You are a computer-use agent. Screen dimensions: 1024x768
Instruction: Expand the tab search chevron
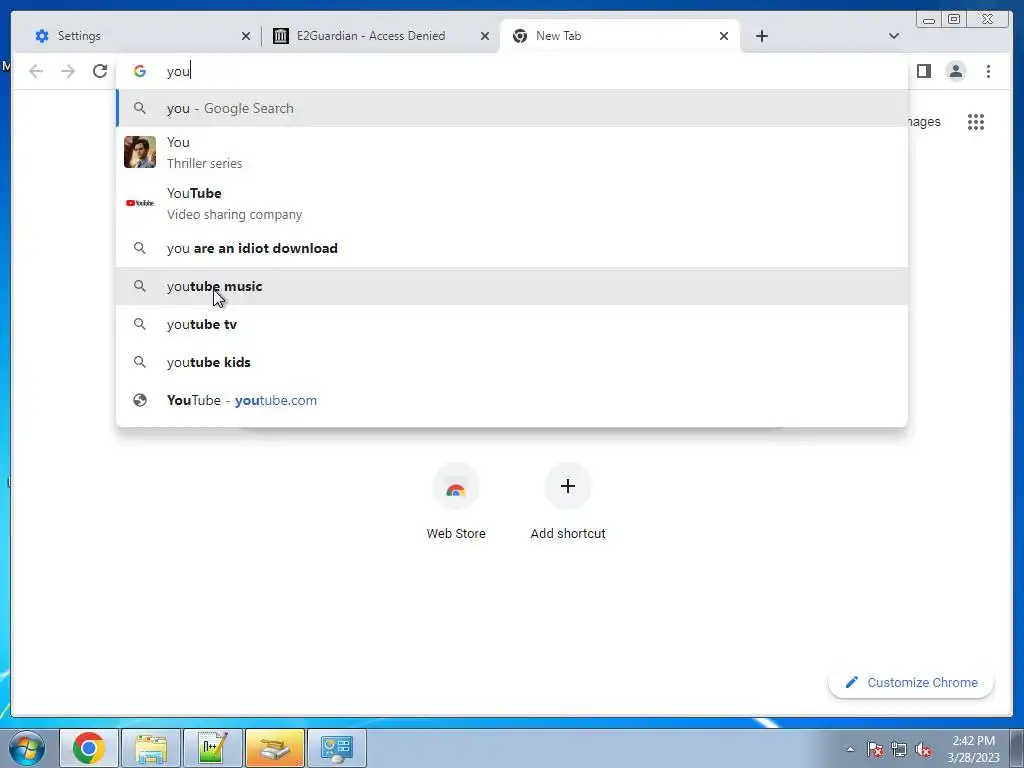click(x=894, y=36)
